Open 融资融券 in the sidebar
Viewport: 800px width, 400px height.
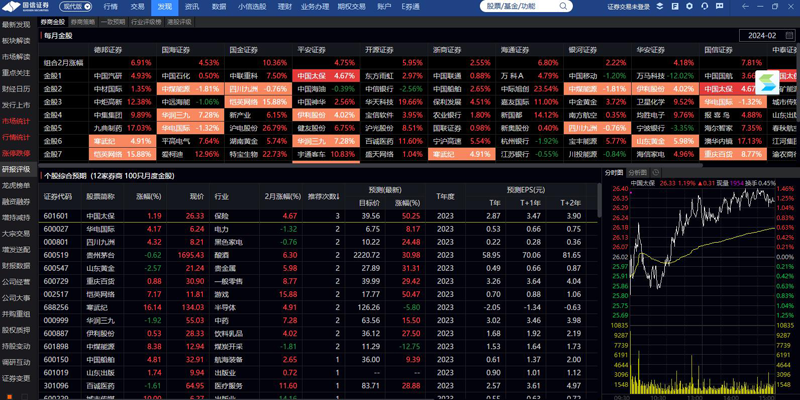tap(16, 202)
